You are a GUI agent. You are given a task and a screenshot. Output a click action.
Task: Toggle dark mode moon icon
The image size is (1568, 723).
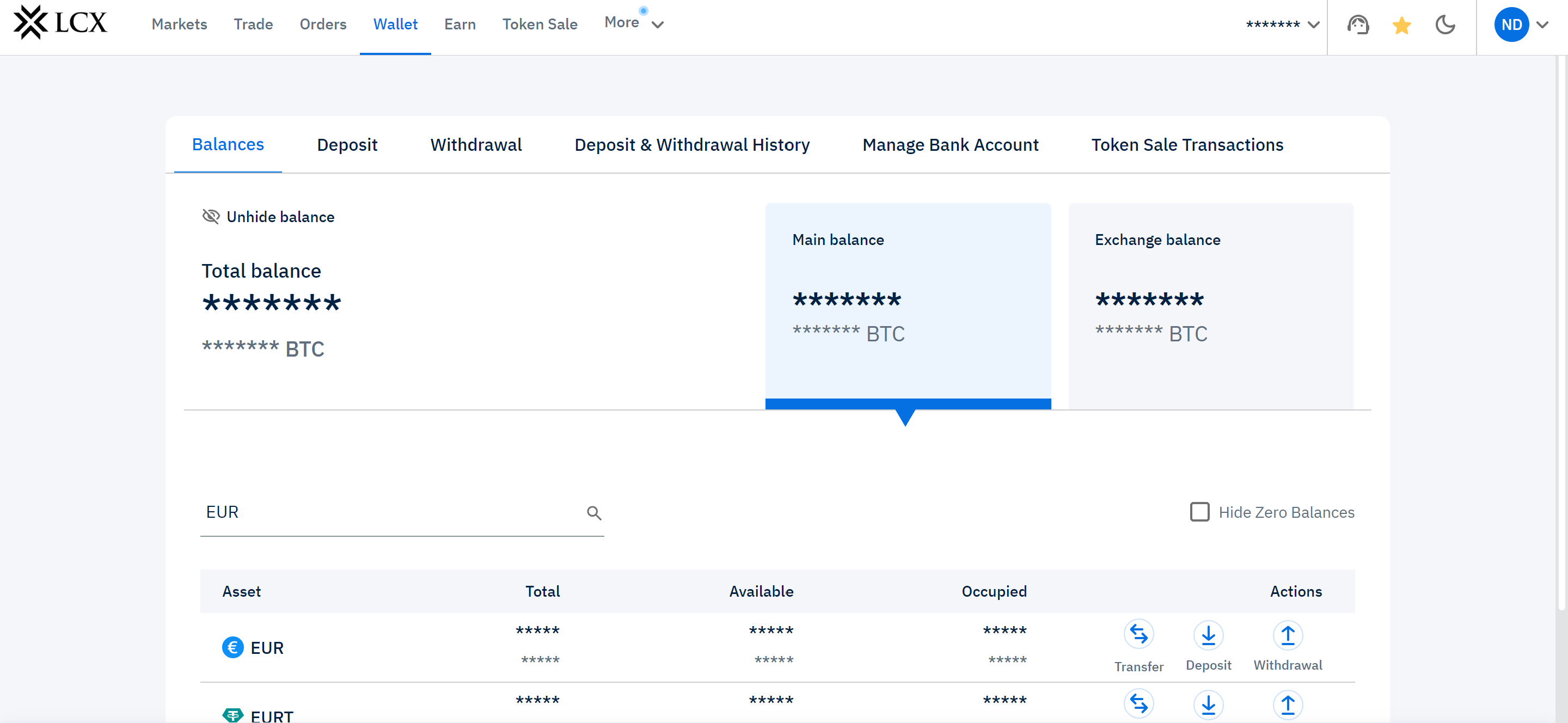pyautogui.click(x=1444, y=25)
